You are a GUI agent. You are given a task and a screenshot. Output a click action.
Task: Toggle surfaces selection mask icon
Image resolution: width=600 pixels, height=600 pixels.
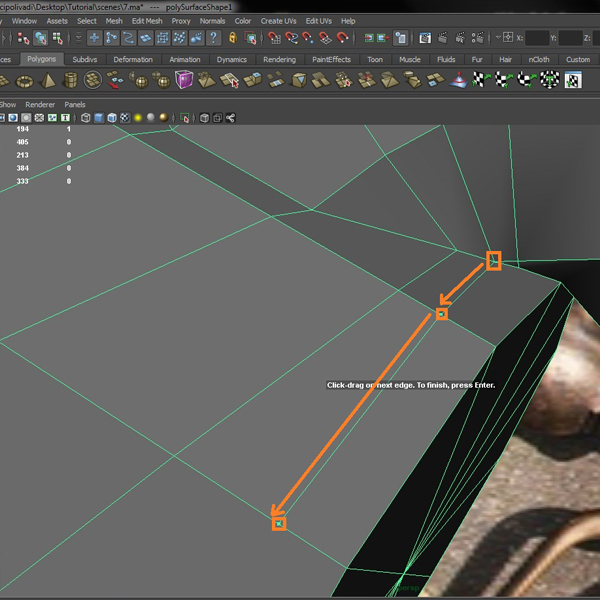coord(146,38)
